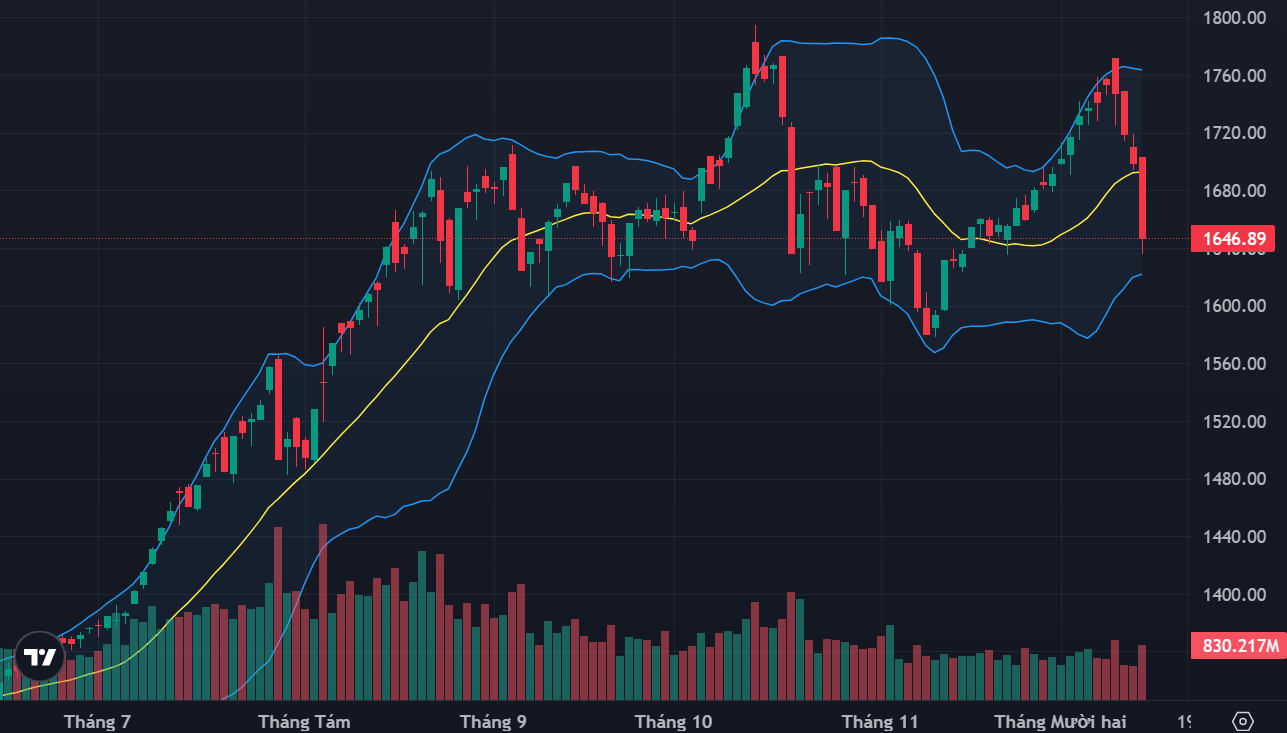Screen dimensions: 1287x733
Task: Select the Tháng 9 time axis label
Action: point(493,721)
